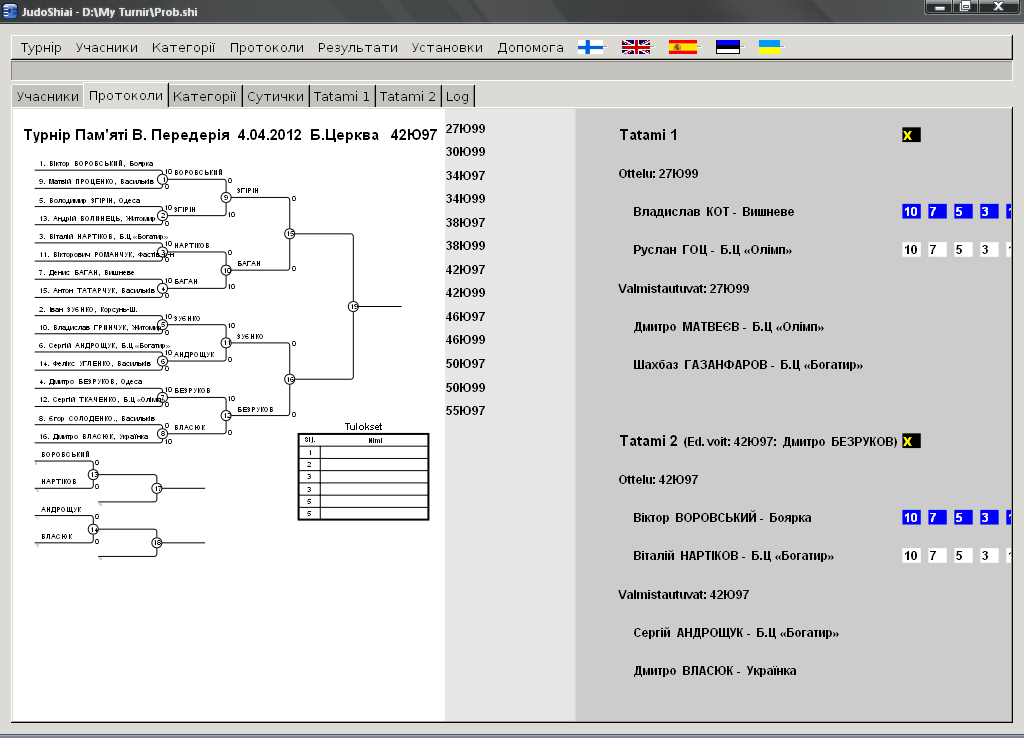The width and height of the screenshot is (1024, 738).
Task: Award blue 5 points to Віктор ВОРОВСЬКИЙ
Action: (962, 518)
